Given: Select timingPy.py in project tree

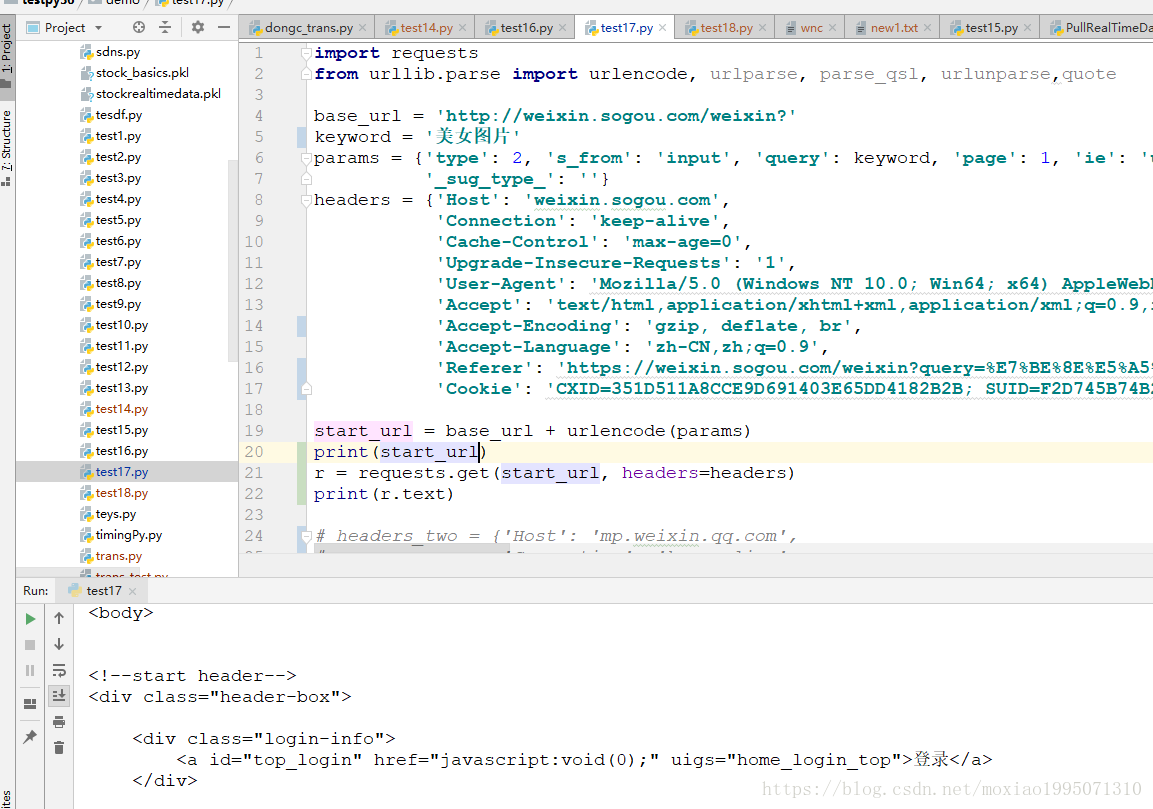Looking at the screenshot, I should [x=129, y=535].
